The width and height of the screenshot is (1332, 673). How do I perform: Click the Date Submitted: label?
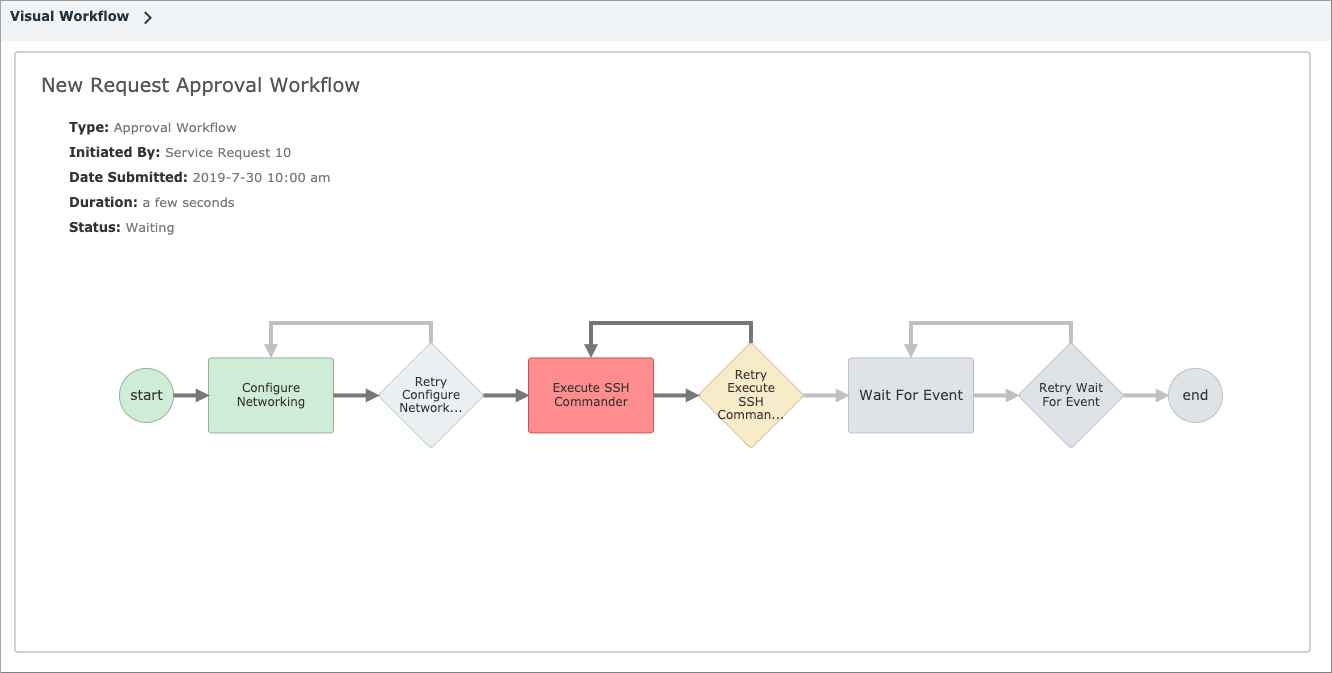128,177
